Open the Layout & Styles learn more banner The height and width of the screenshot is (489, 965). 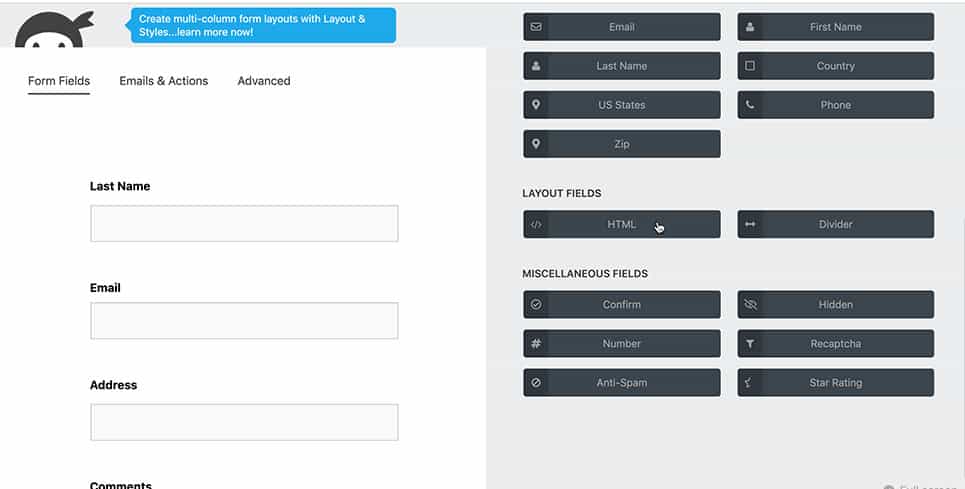(263, 25)
